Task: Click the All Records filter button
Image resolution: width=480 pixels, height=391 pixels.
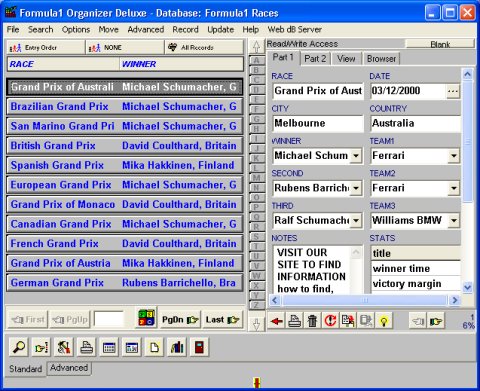Action: 204,47
